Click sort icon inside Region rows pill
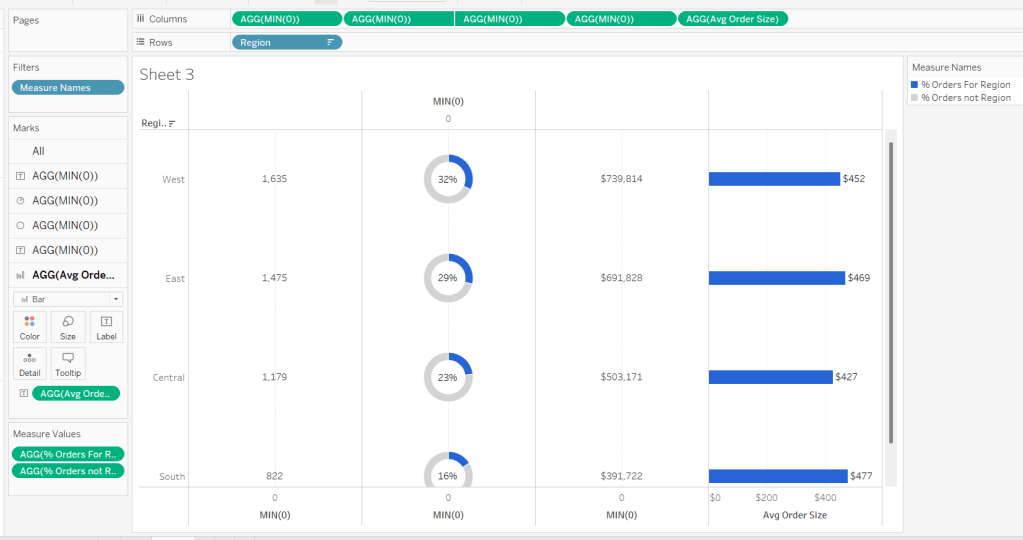 pyautogui.click(x=330, y=42)
